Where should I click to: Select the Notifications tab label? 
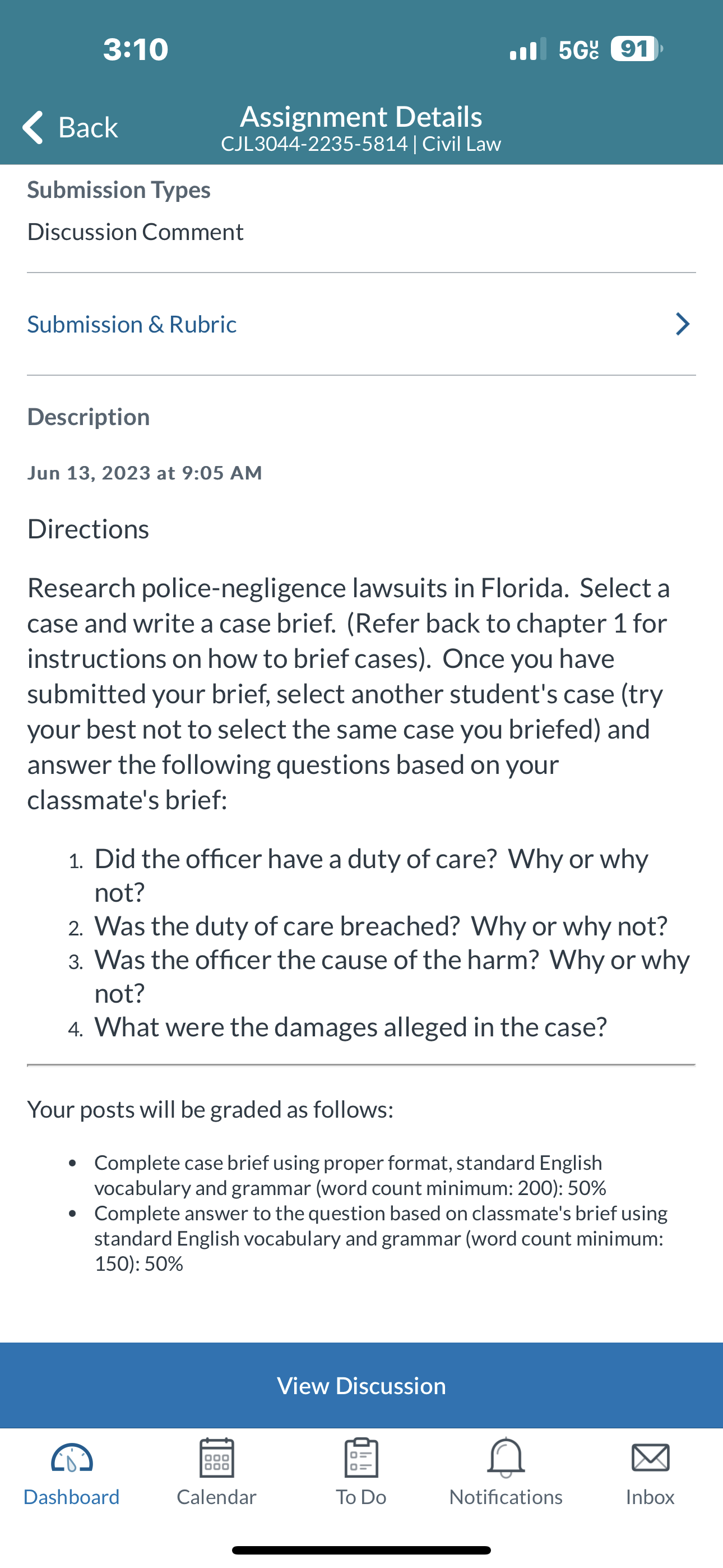tap(506, 1497)
